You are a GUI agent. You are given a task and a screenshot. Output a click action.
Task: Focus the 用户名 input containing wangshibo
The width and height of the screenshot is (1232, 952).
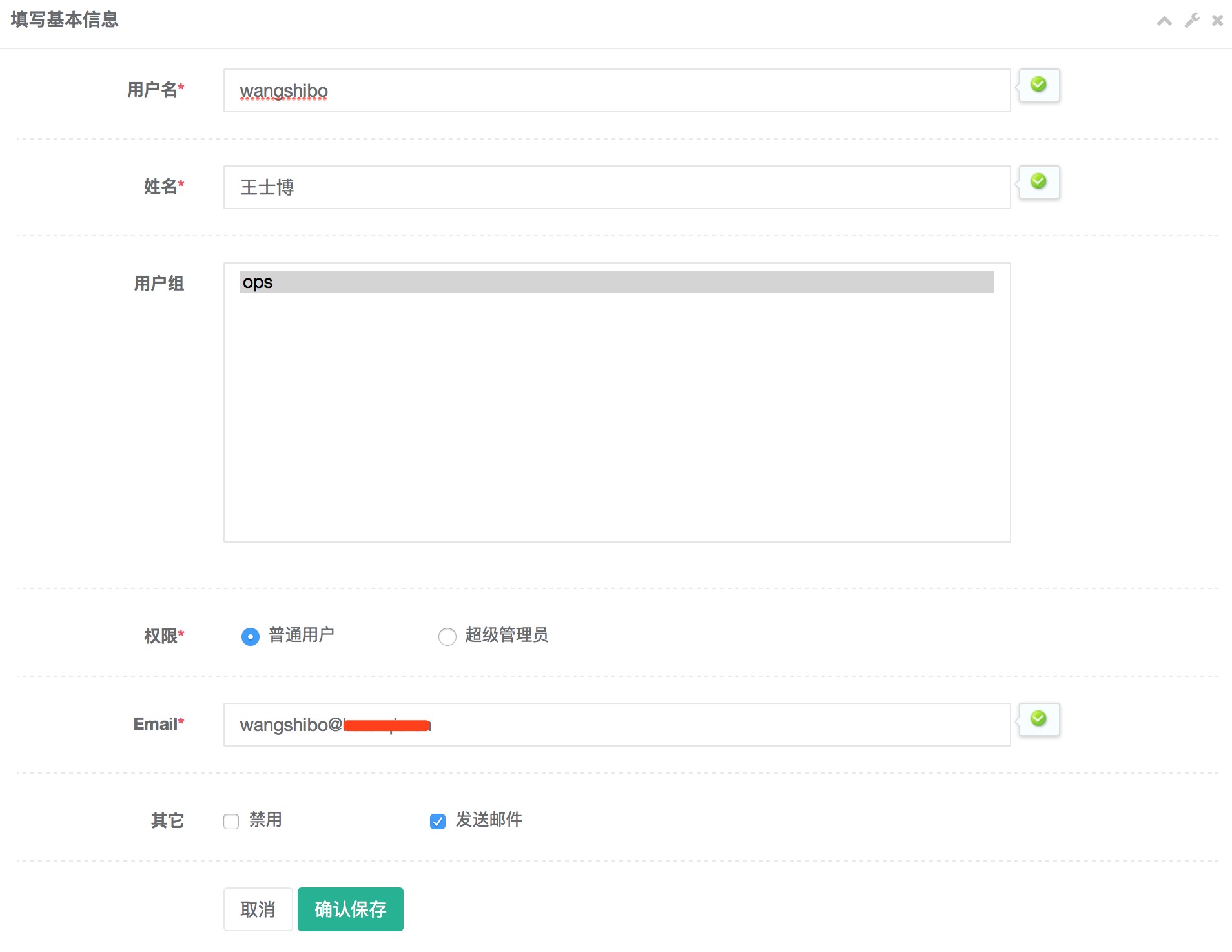tap(617, 90)
